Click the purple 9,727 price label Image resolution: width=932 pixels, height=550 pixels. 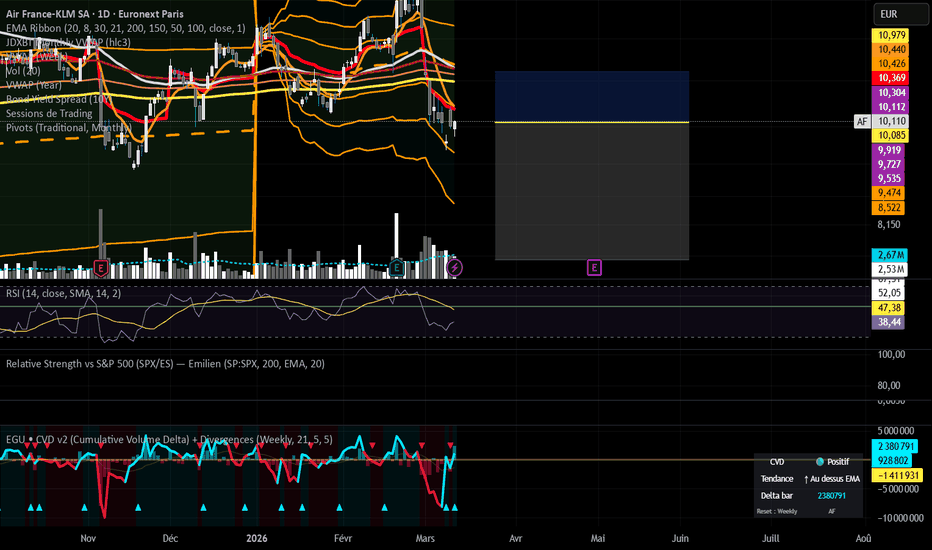889,164
